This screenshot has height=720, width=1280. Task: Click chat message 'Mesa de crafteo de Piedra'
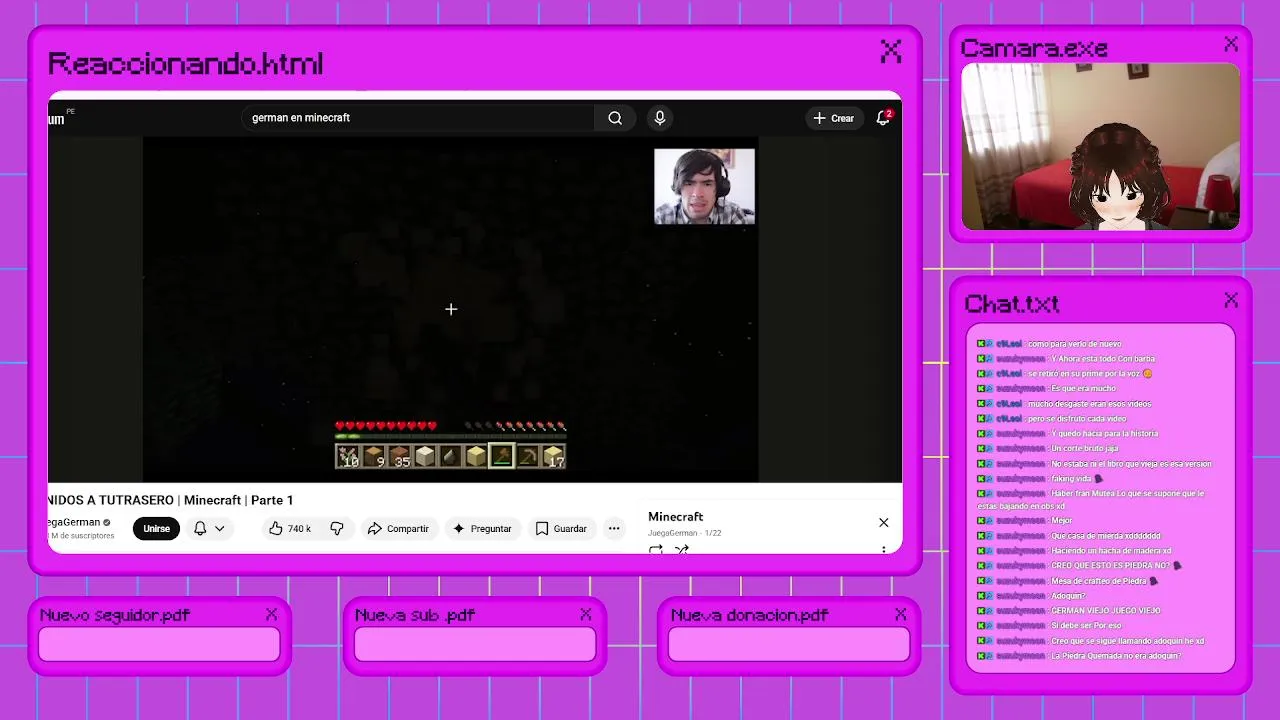[1098, 581]
